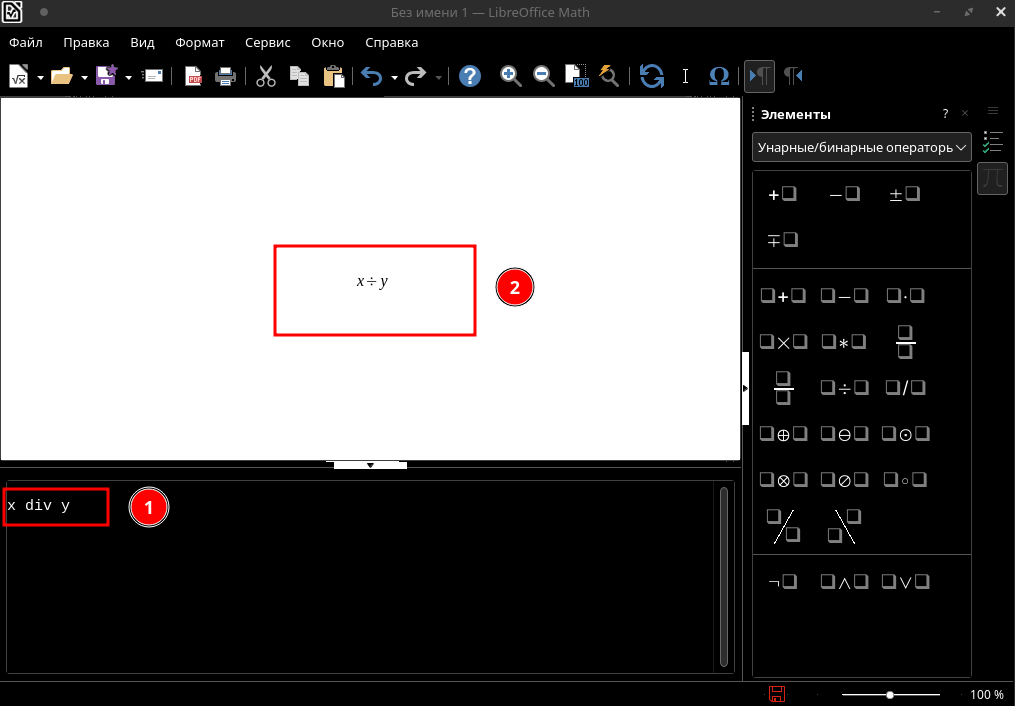This screenshot has width=1015, height=706.
Task: Toggle the rightmost pilcrow toolbar button
Action: (793, 76)
